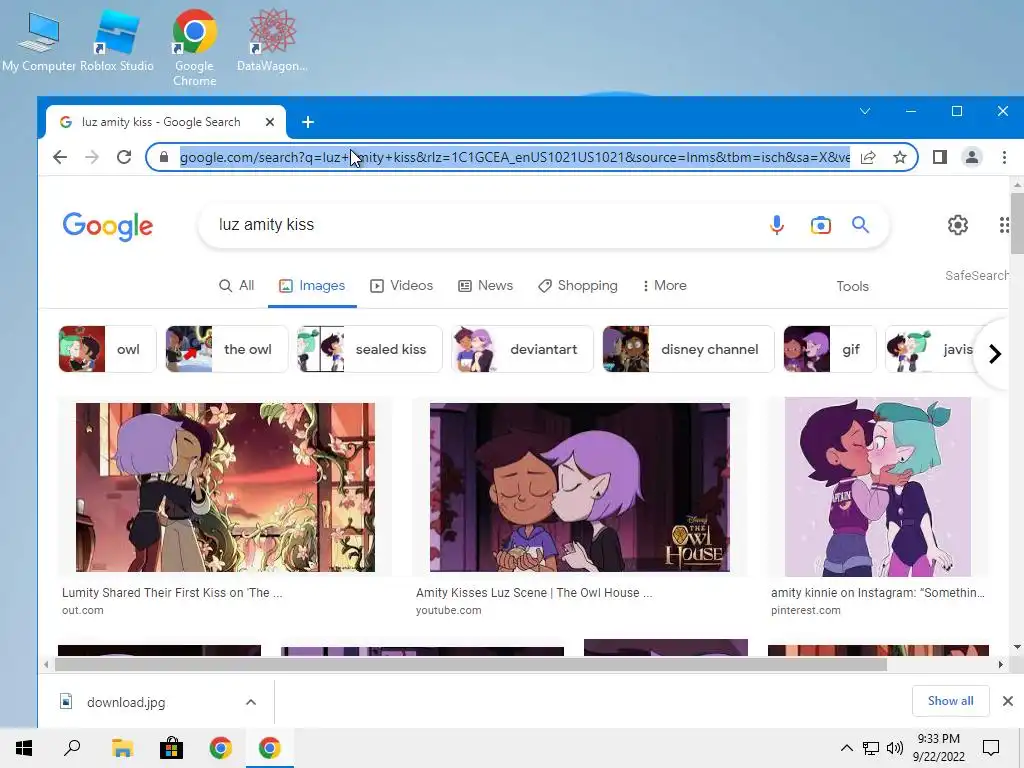Open 'Amity Kisses Luz Scene' link

tap(534, 593)
